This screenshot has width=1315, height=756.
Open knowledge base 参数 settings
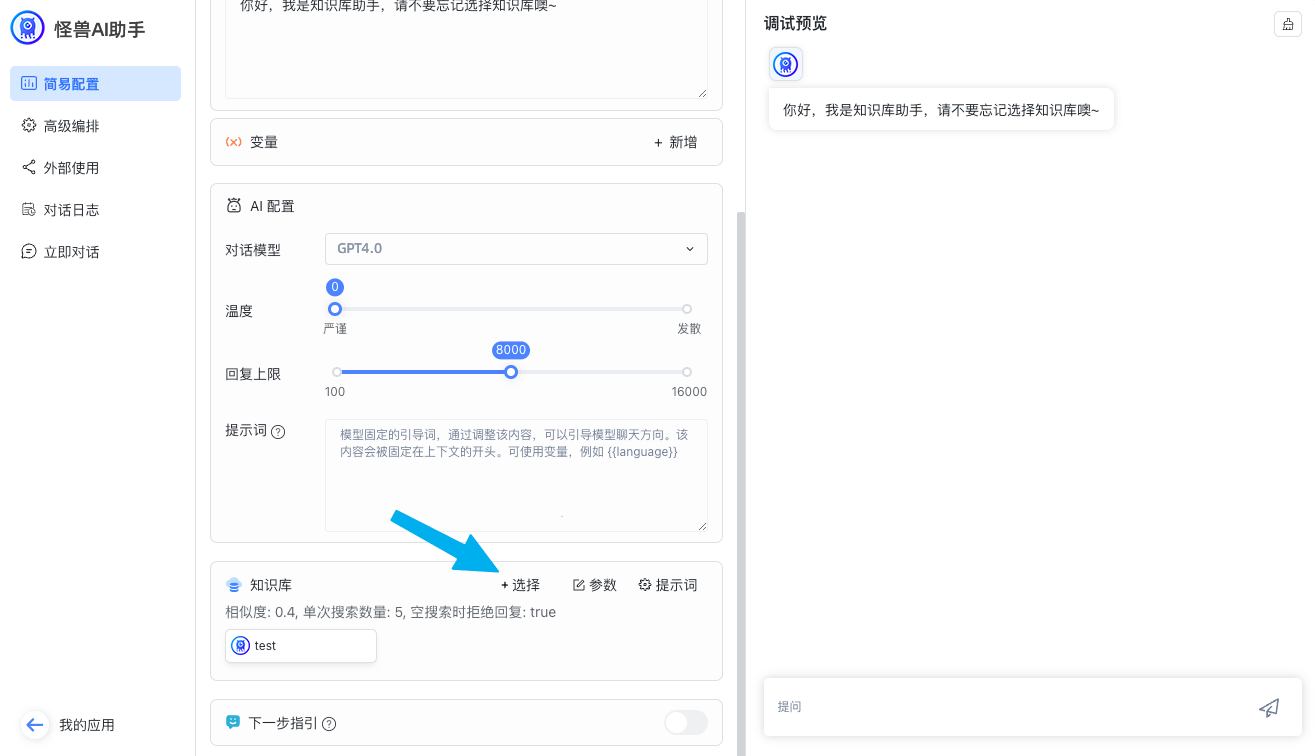[595, 585]
